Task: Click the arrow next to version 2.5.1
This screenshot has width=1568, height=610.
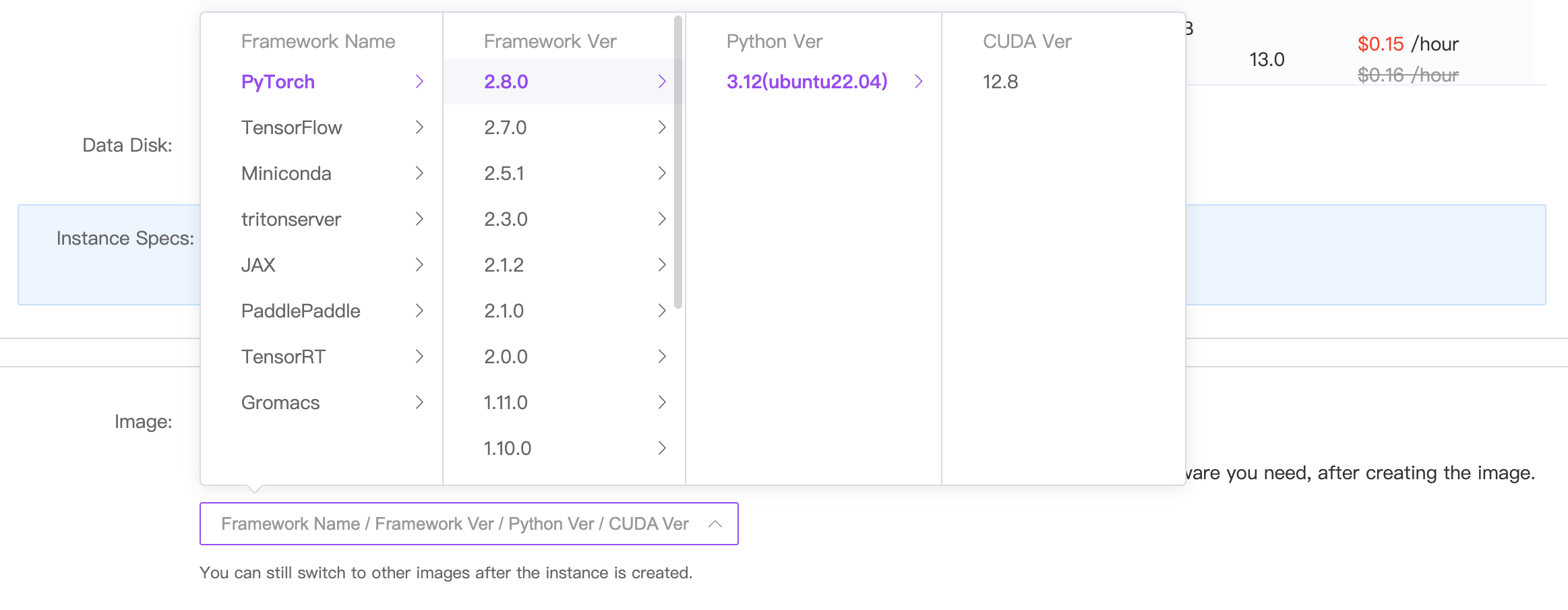Action: click(x=662, y=173)
